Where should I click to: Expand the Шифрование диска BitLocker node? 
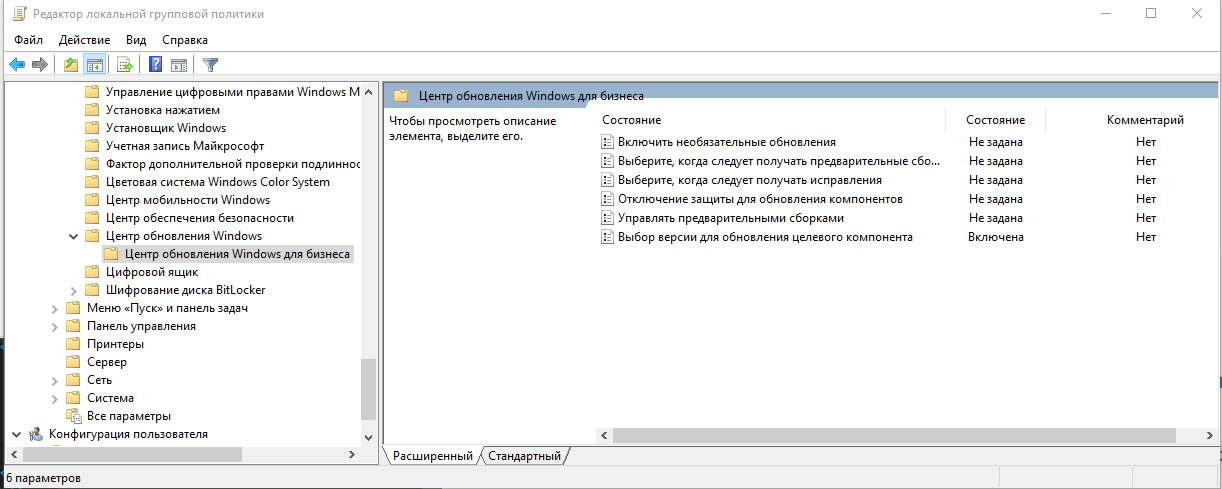coord(73,290)
